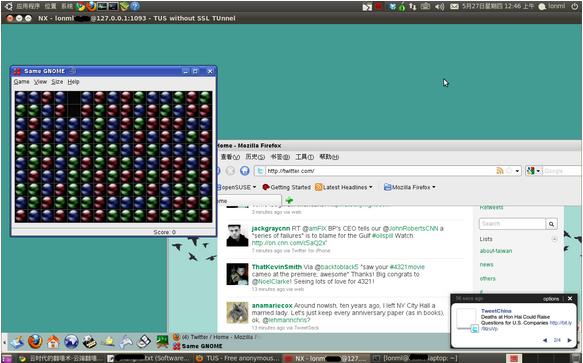Viewport: 583px width, 363px height.
Task: Open the mail envelope indicator
Action: point(454,6)
